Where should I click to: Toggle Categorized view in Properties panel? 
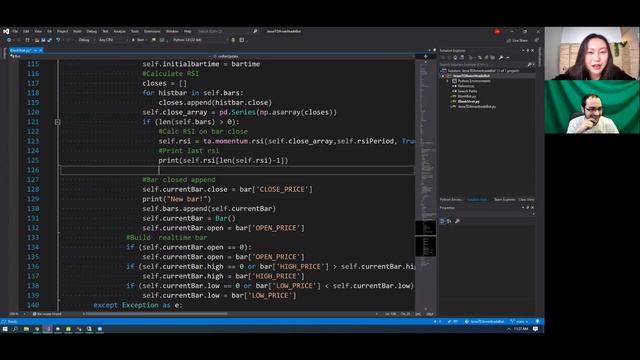click(442, 221)
